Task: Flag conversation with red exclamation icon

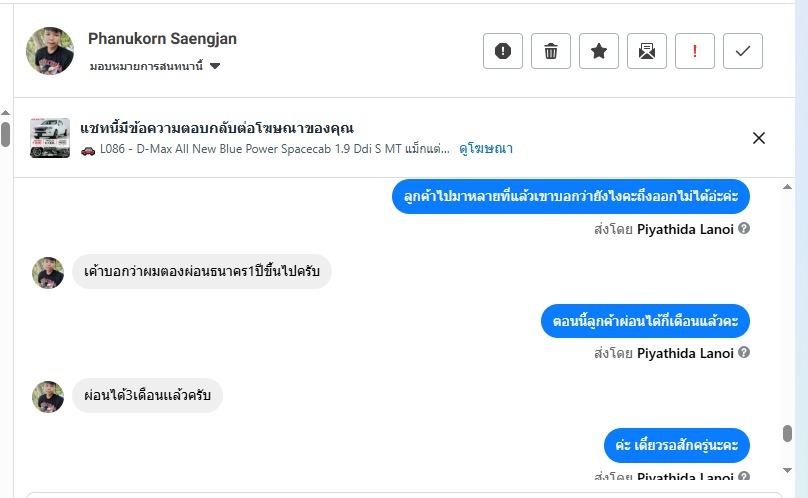Action: coord(695,51)
